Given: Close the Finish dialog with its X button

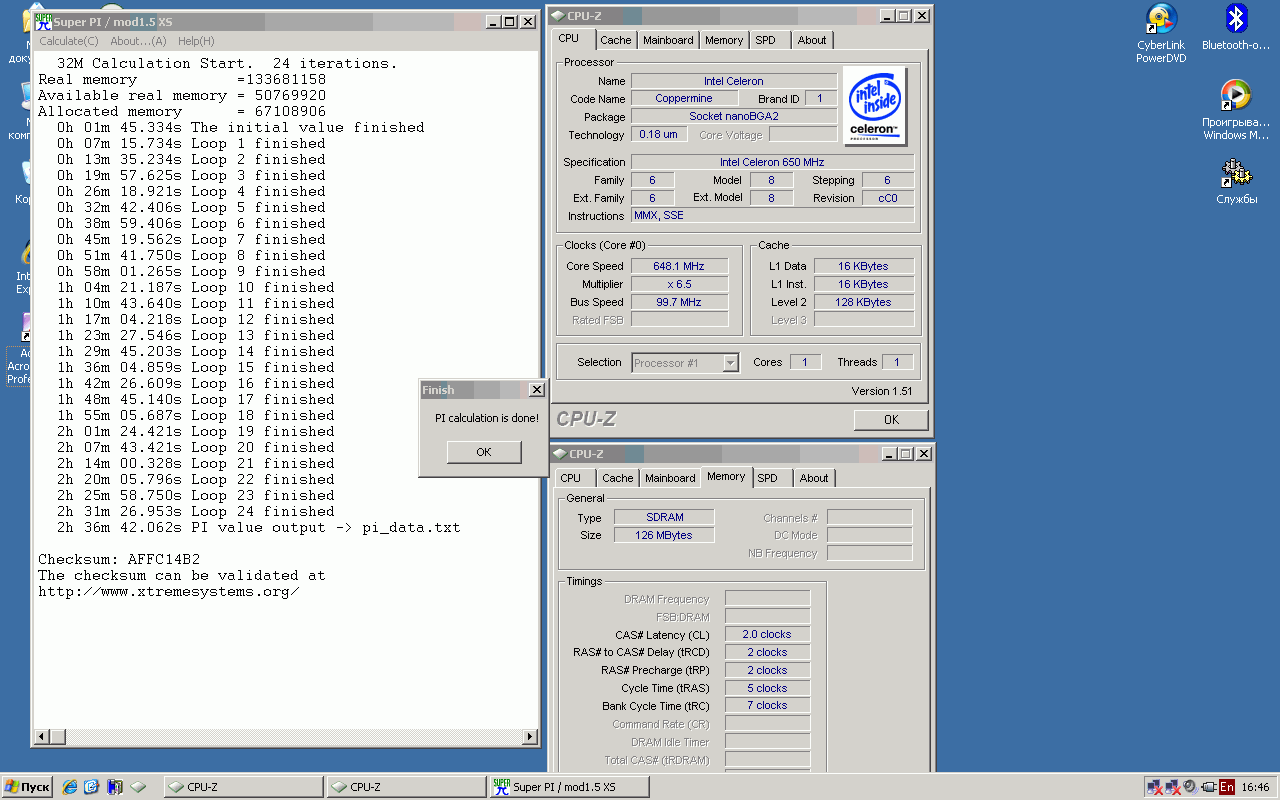Looking at the screenshot, I should (x=536, y=390).
